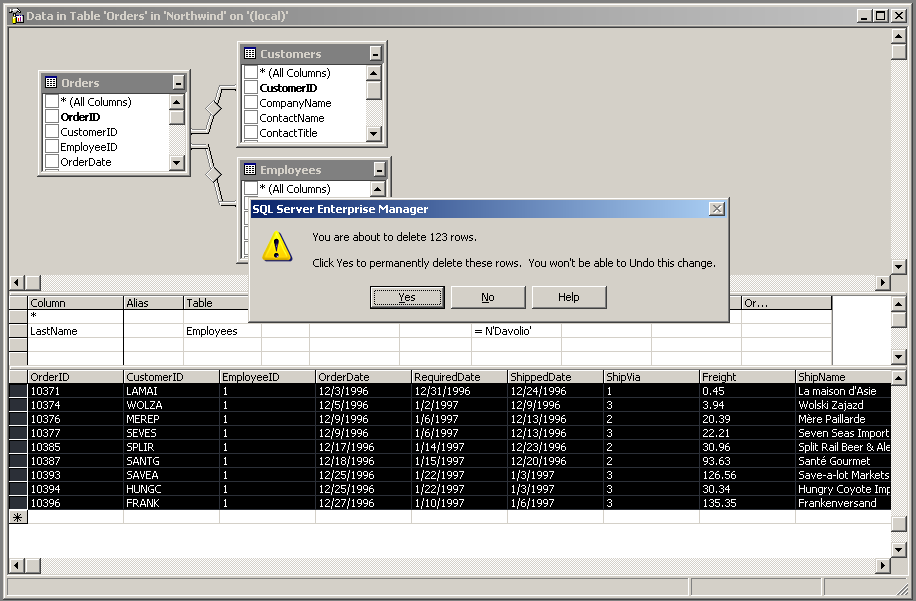
Task: Check the OrderDate column in Orders
Action: pyautogui.click(x=51, y=162)
